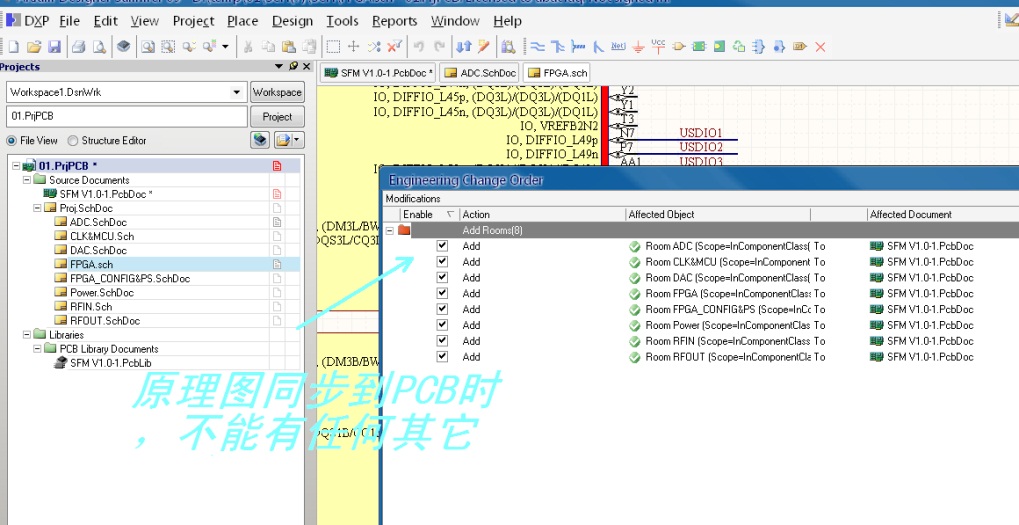Select the Structure Editor radio button
Viewport: 1019px width, 525px height.
tap(73, 140)
